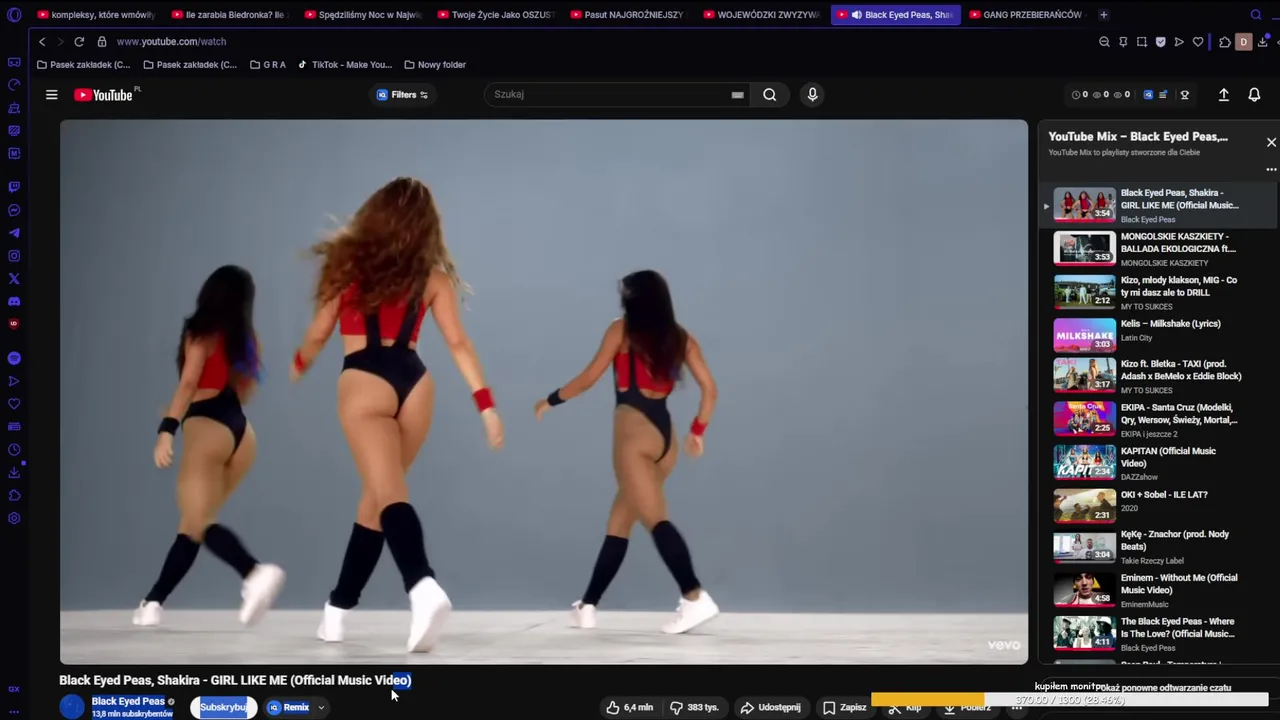Image resolution: width=1280 pixels, height=720 pixels.
Task: Open sidebar settings gear icon
Action: (14, 518)
